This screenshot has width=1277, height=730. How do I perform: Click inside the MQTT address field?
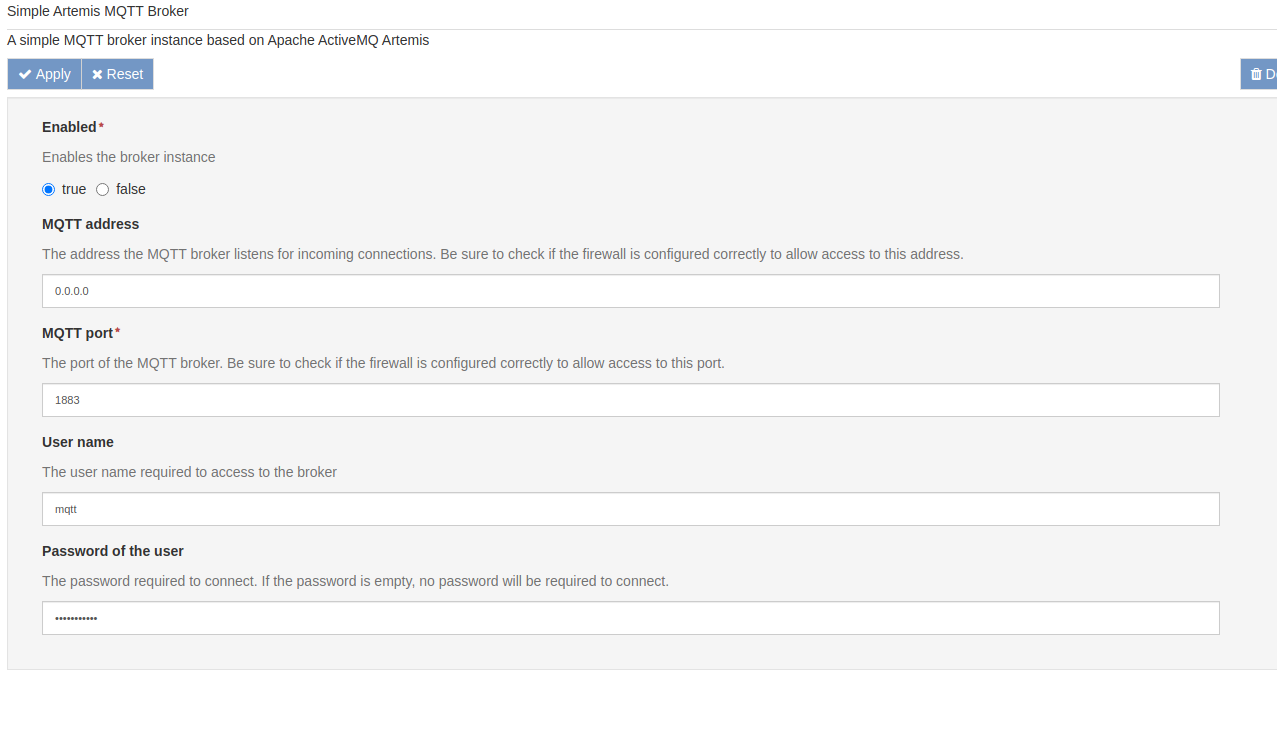tap(630, 291)
